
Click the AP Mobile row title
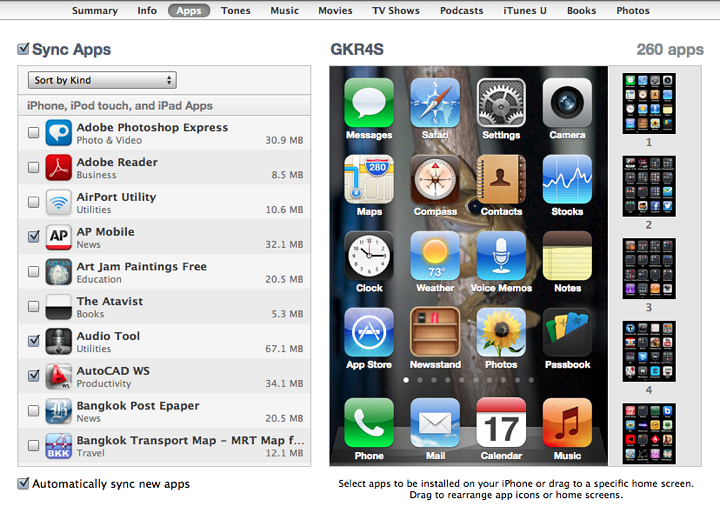point(106,232)
